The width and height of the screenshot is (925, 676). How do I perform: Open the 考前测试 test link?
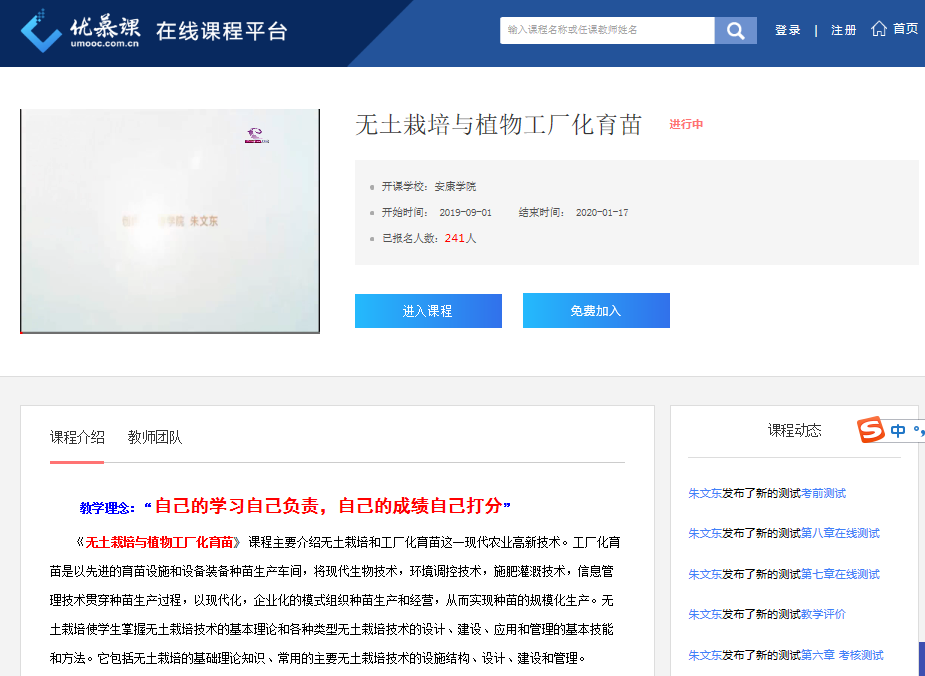point(823,493)
